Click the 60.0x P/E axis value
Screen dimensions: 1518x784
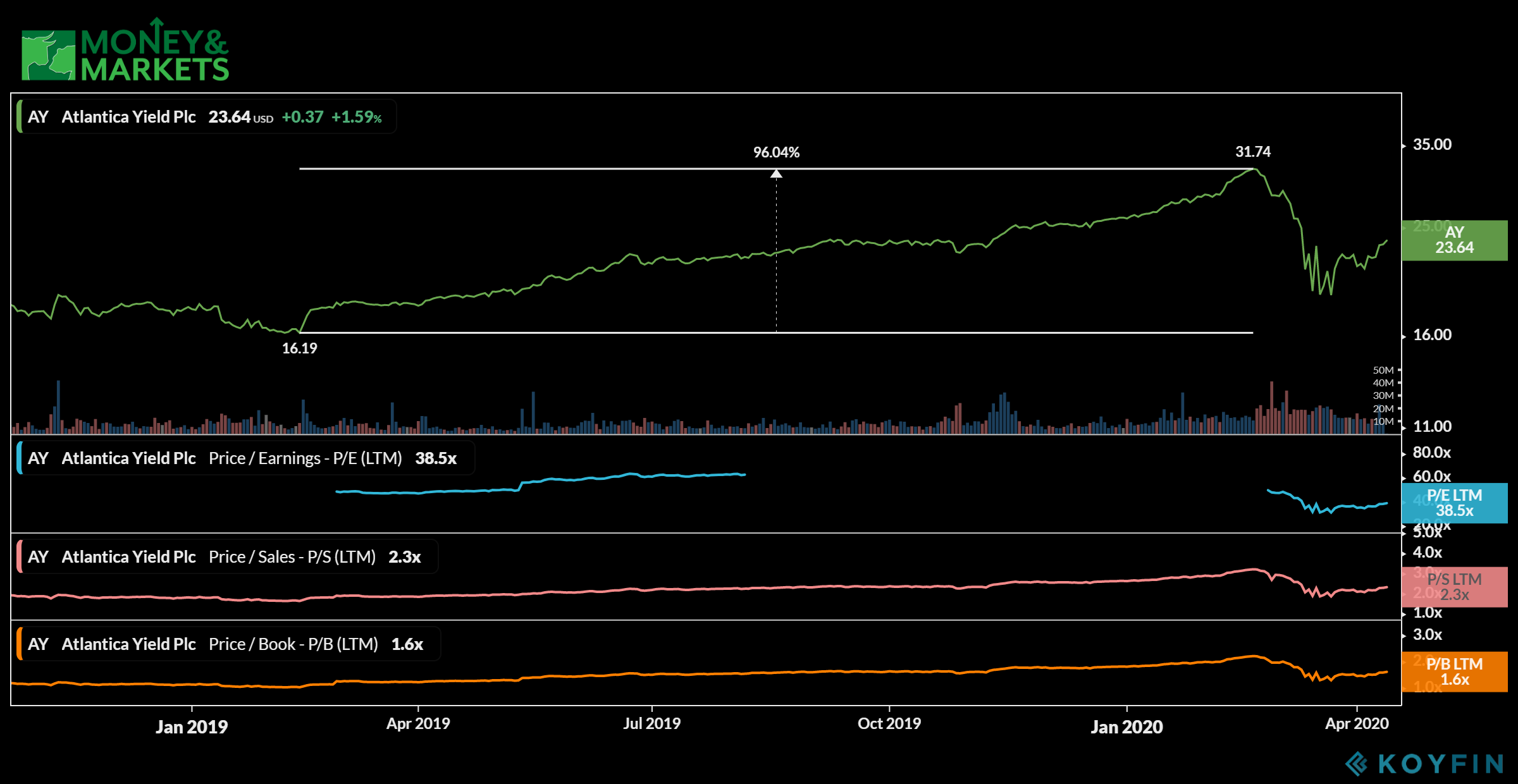coord(1432,477)
